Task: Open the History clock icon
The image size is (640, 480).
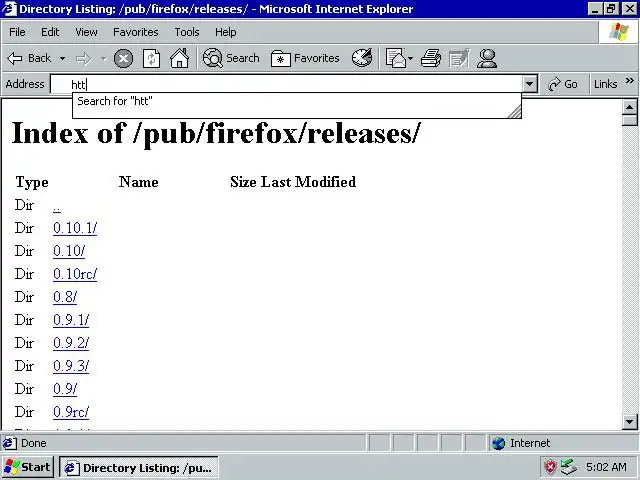Action: [362, 58]
